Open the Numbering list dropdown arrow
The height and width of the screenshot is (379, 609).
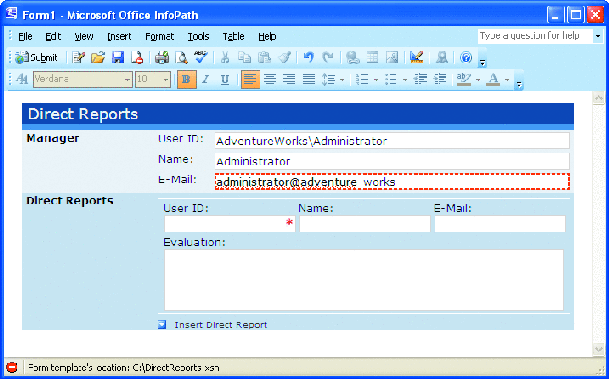click(x=376, y=80)
